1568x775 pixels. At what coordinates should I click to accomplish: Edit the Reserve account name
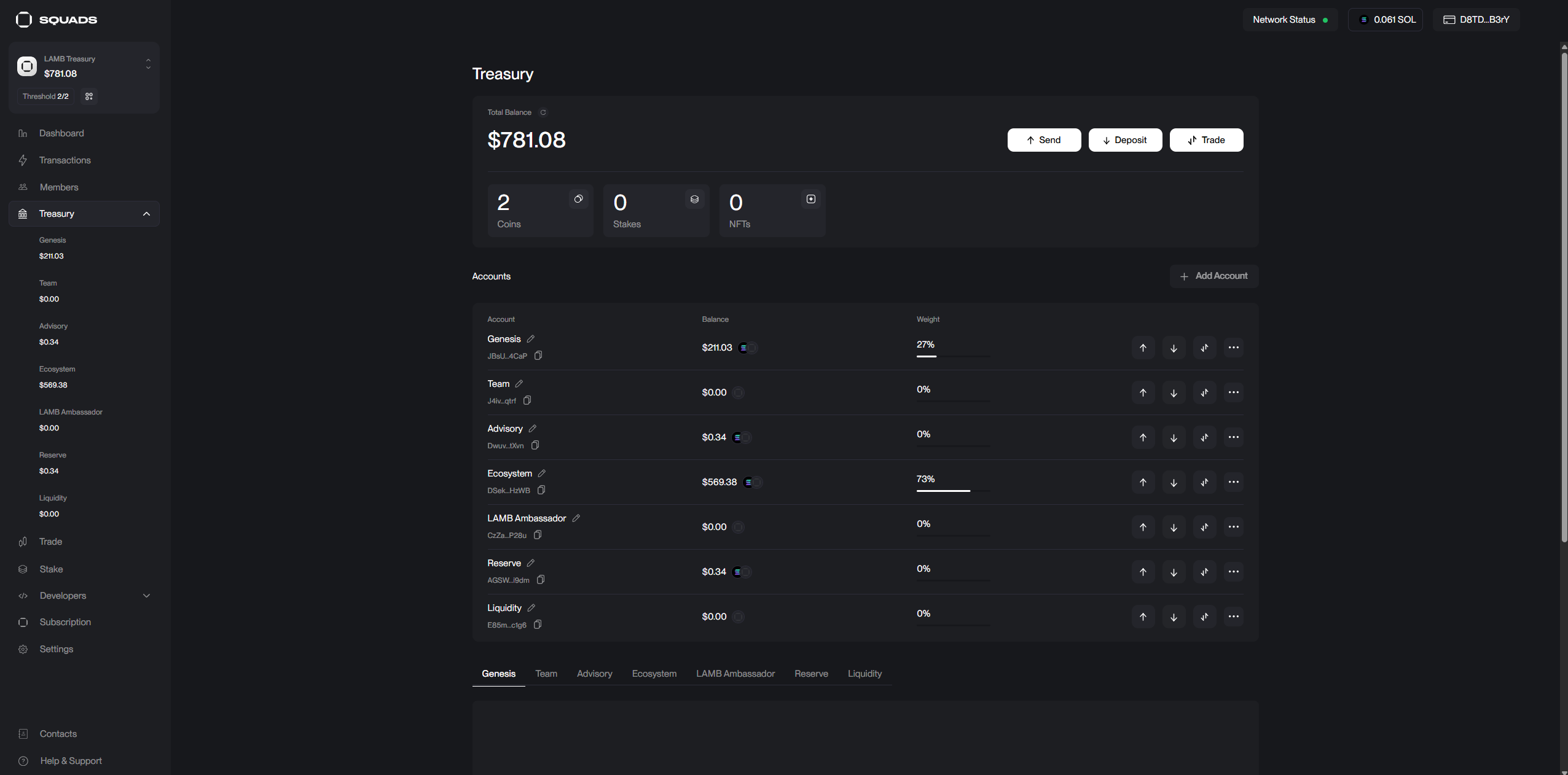pyautogui.click(x=531, y=563)
